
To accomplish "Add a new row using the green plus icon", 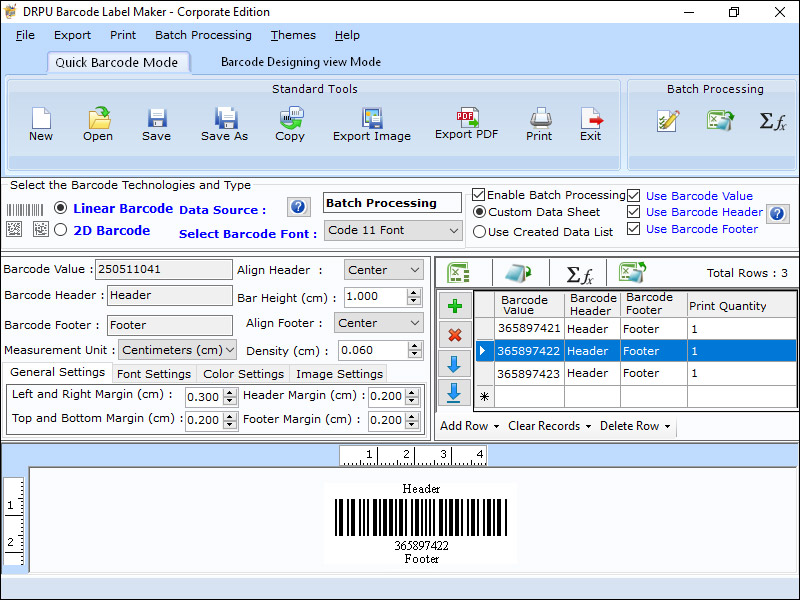I will coord(455,305).
